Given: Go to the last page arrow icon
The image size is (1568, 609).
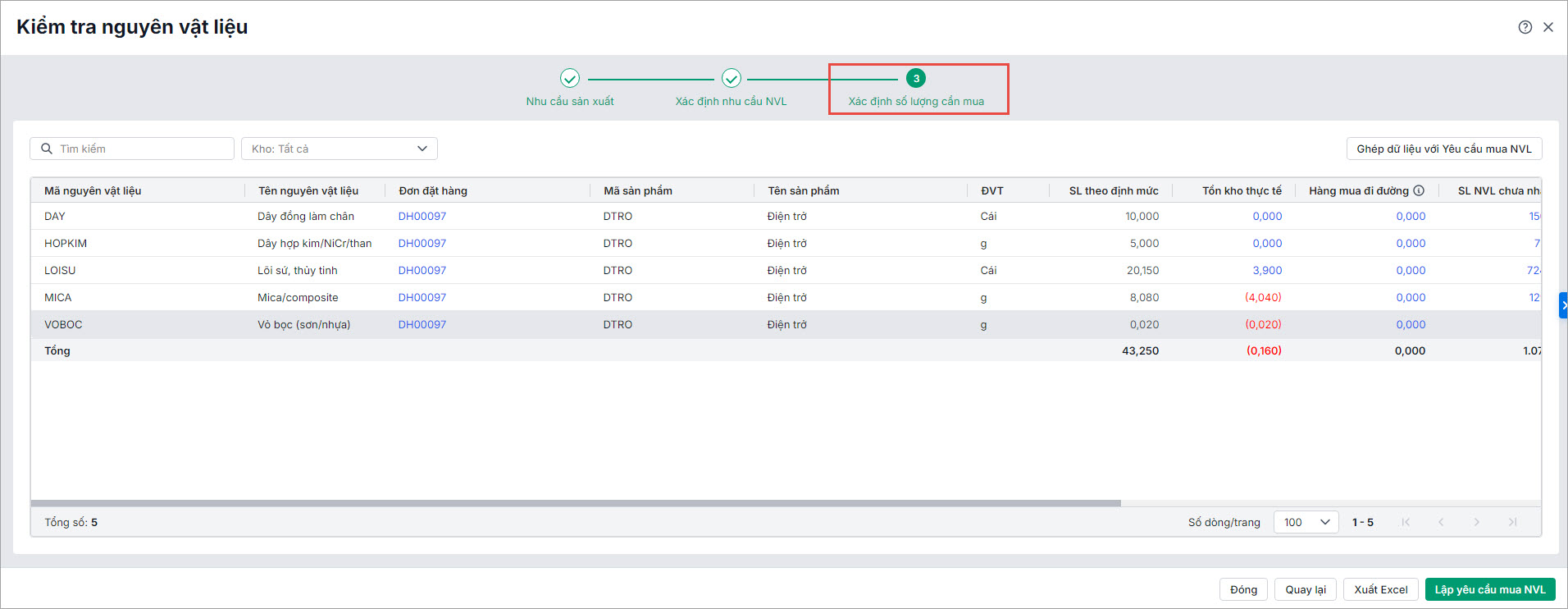Looking at the screenshot, I should (x=1512, y=522).
